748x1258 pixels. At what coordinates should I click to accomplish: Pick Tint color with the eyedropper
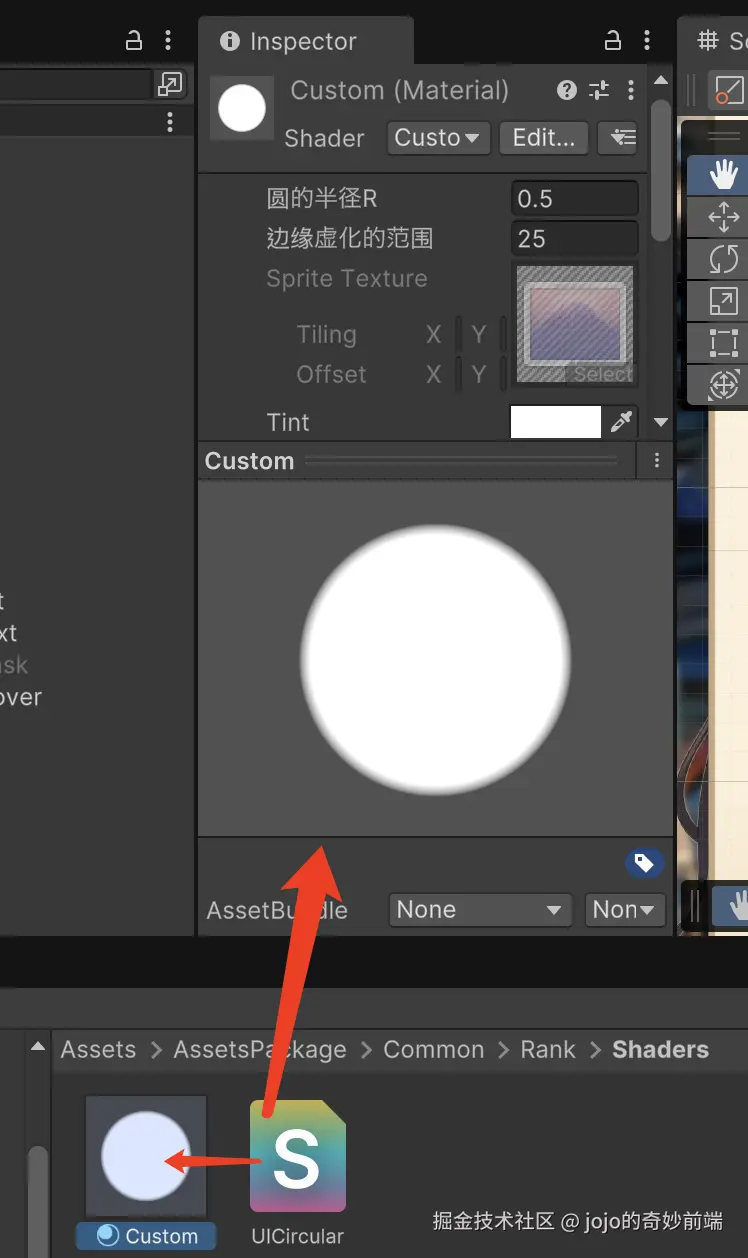coord(622,422)
